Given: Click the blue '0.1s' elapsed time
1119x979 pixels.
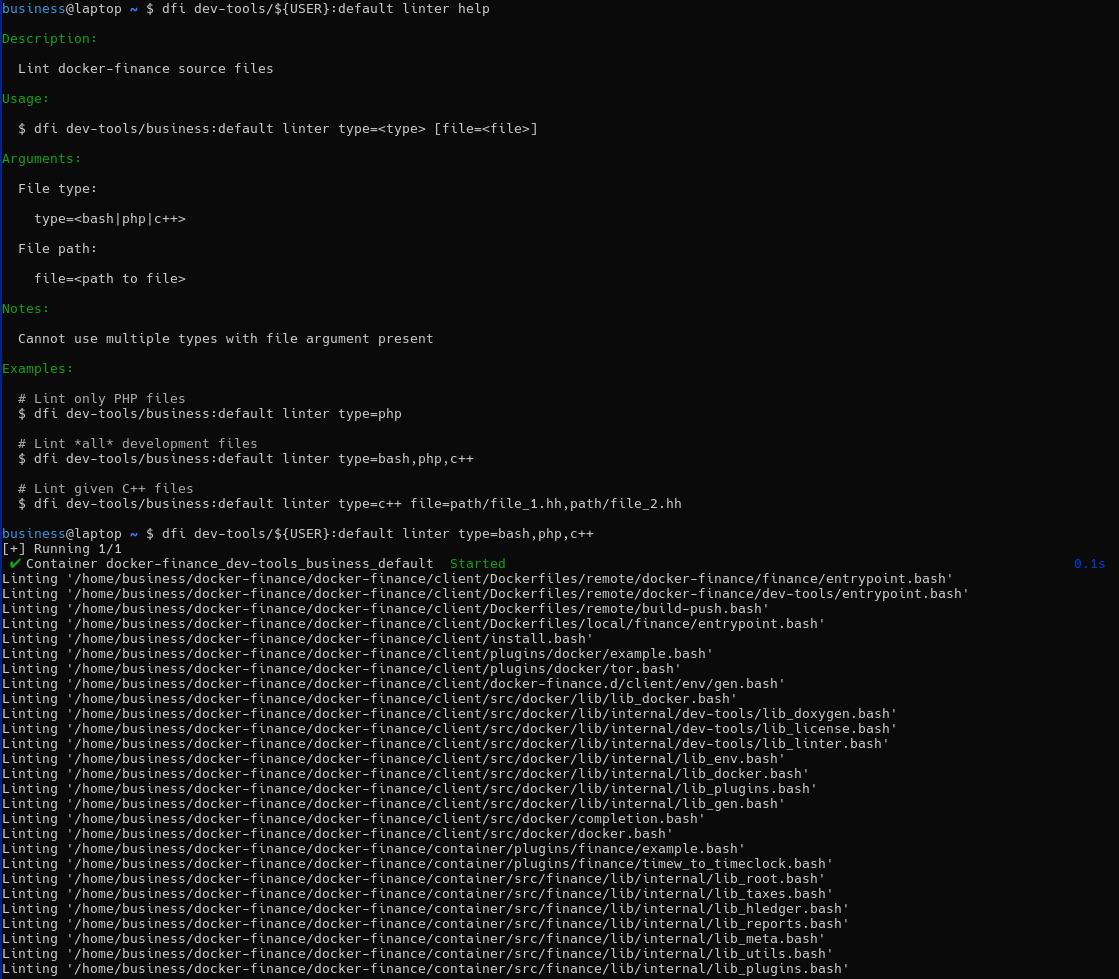Looking at the screenshot, I should click(1089, 564).
